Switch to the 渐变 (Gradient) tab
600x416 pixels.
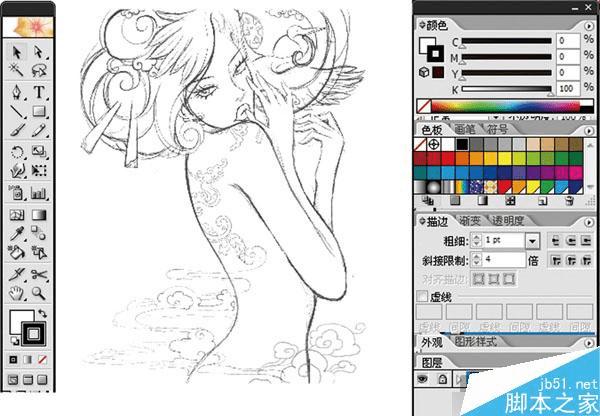pyautogui.click(x=470, y=221)
